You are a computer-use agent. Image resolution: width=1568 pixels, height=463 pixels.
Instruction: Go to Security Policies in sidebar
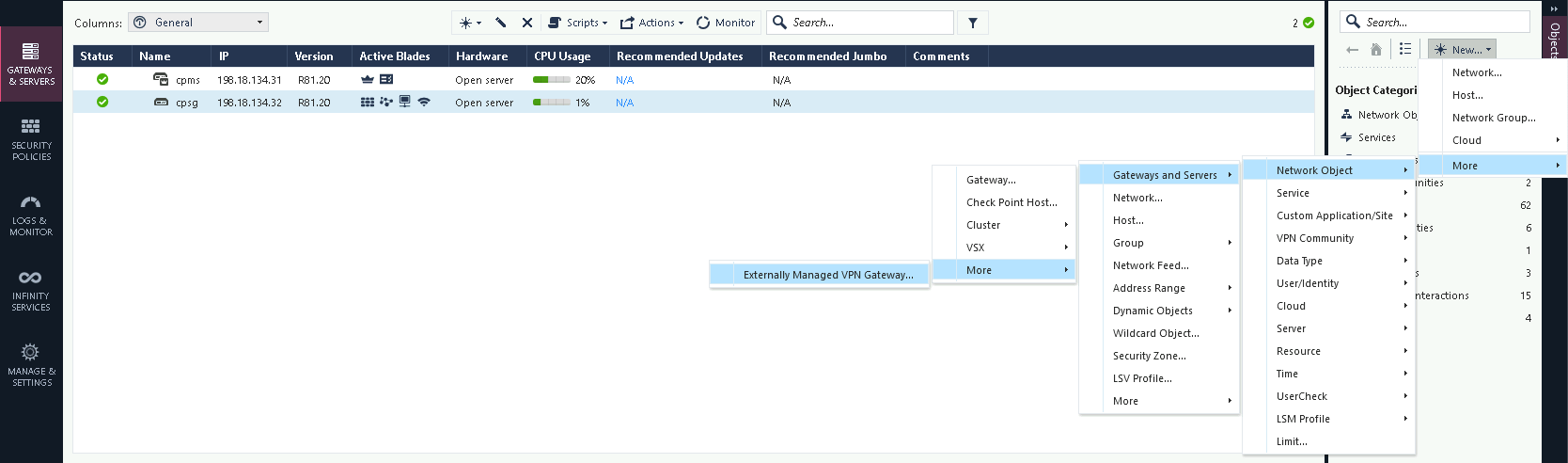(31, 138)
